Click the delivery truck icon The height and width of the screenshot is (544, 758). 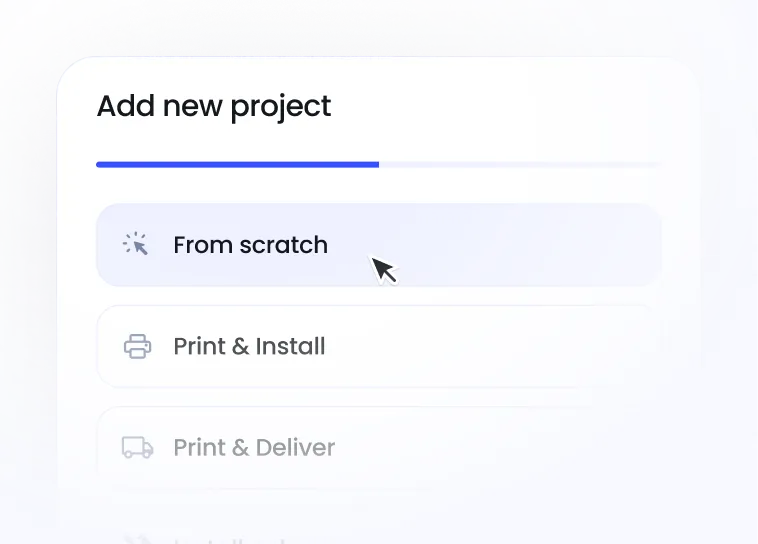point(137,447)
